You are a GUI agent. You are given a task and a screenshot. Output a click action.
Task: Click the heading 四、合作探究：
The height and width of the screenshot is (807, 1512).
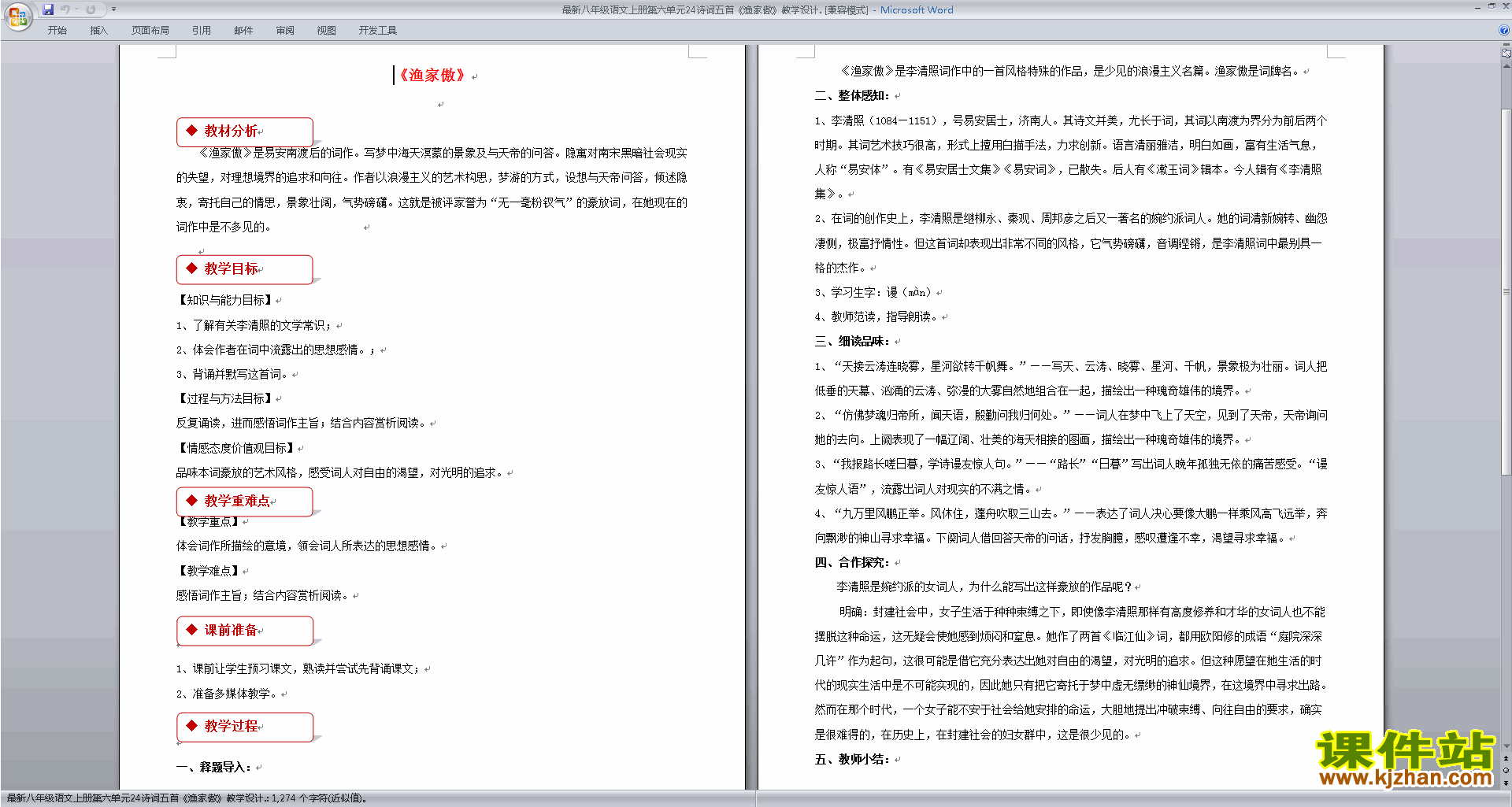[853, 562]
